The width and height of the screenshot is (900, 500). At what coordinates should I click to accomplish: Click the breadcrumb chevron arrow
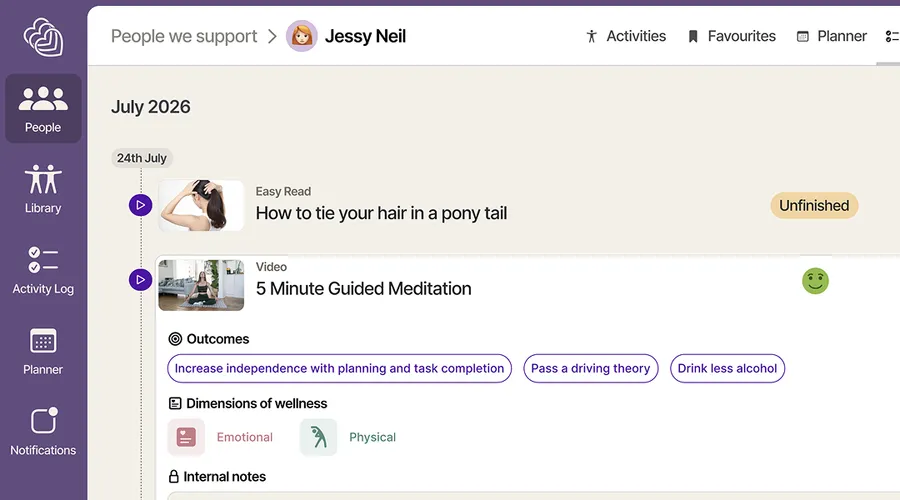pos(272,37)
